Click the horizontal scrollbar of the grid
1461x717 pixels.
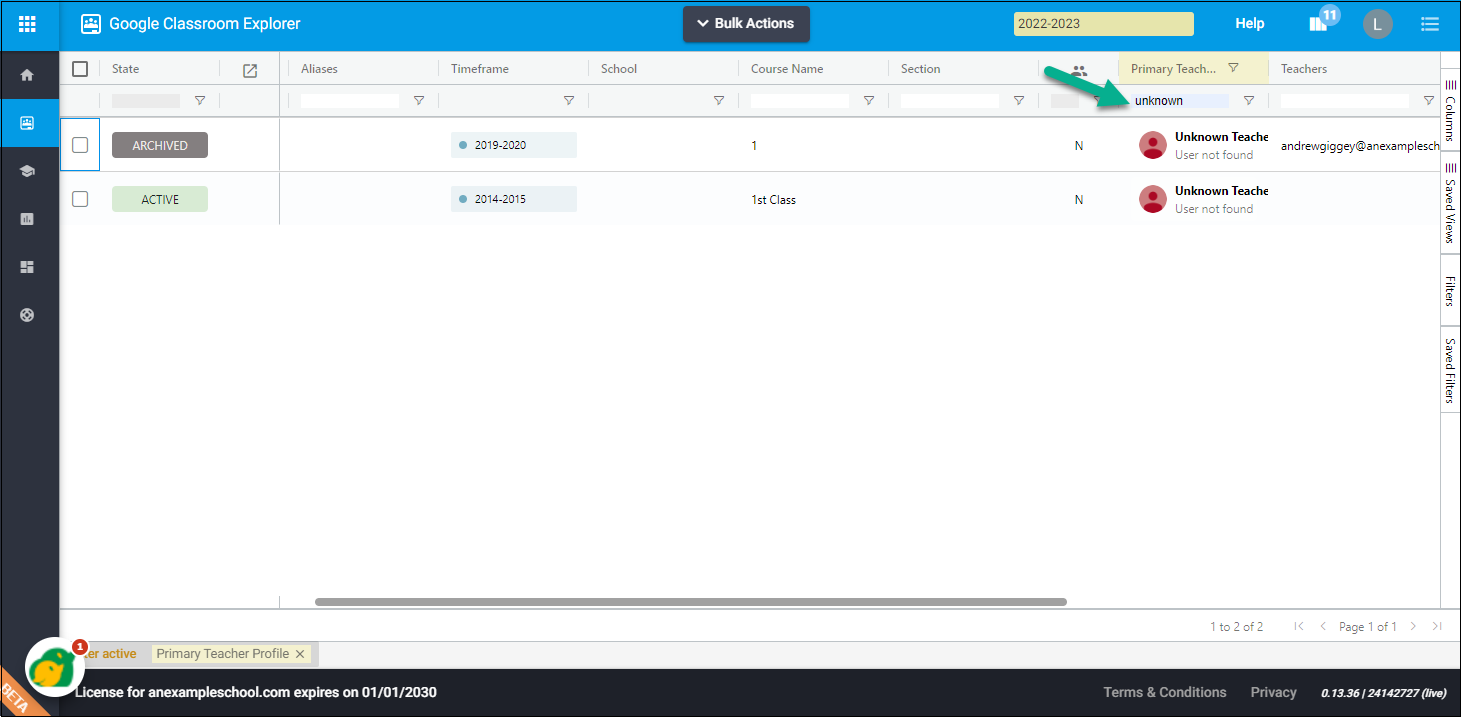pyautogui.click(x=691, y=602)
